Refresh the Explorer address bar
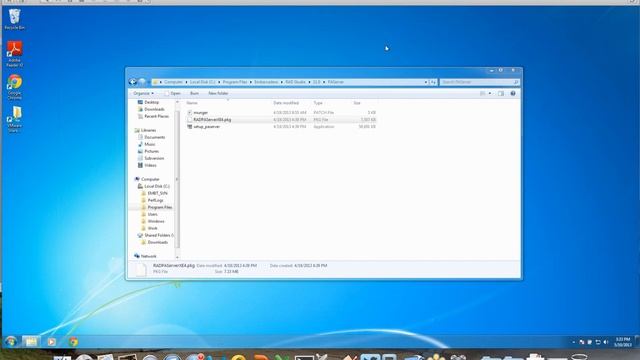This screenshot has width=640, height=360. pos(433,82)
